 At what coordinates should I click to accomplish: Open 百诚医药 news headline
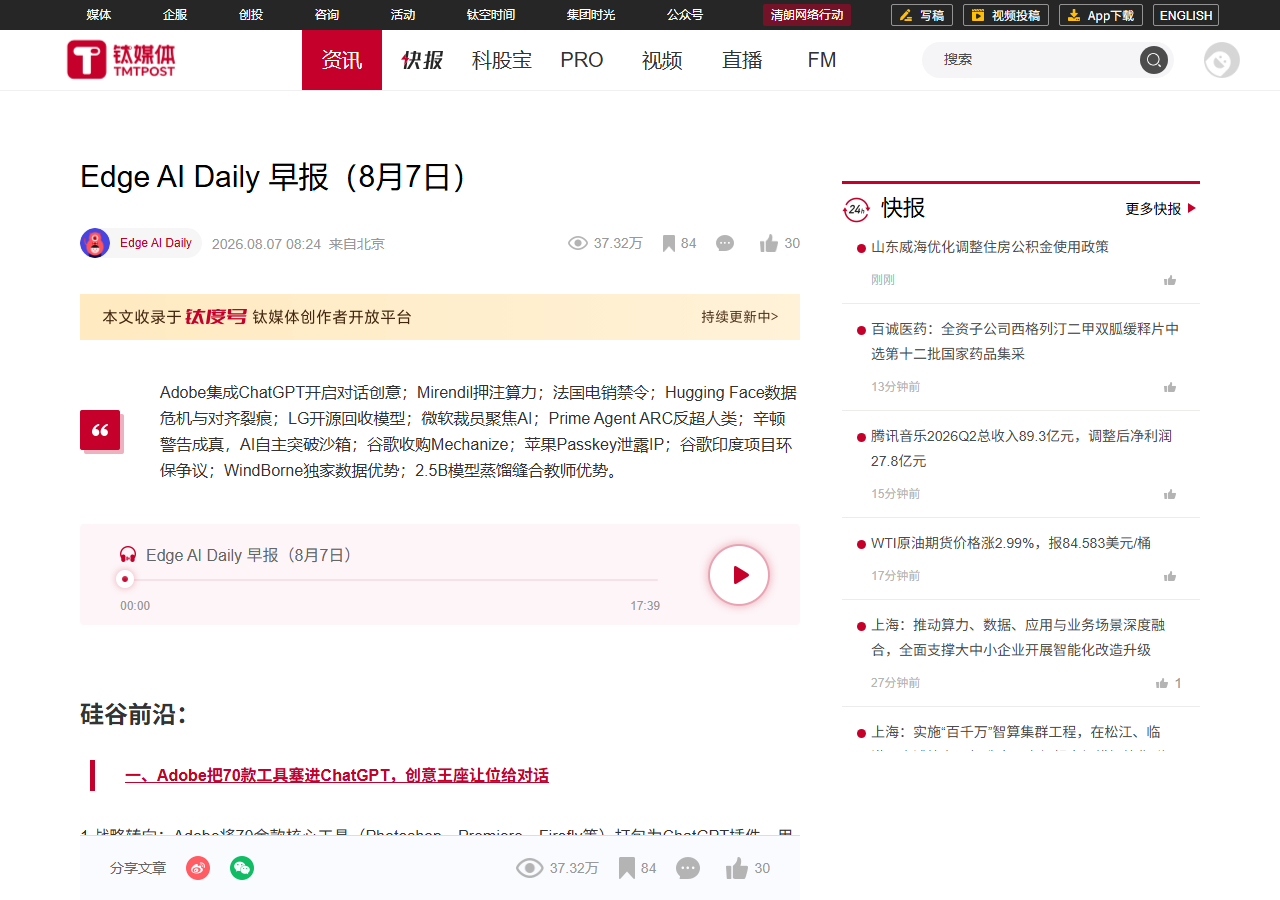1025,341
